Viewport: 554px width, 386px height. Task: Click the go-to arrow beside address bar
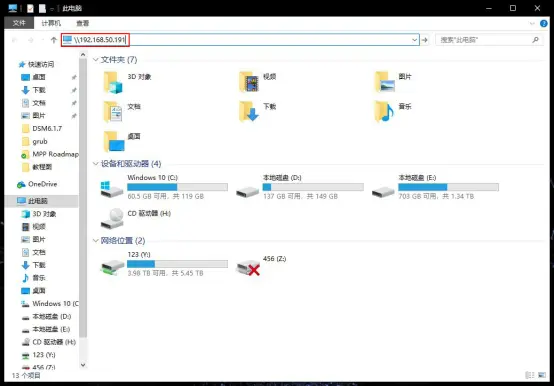click(425, 40)
